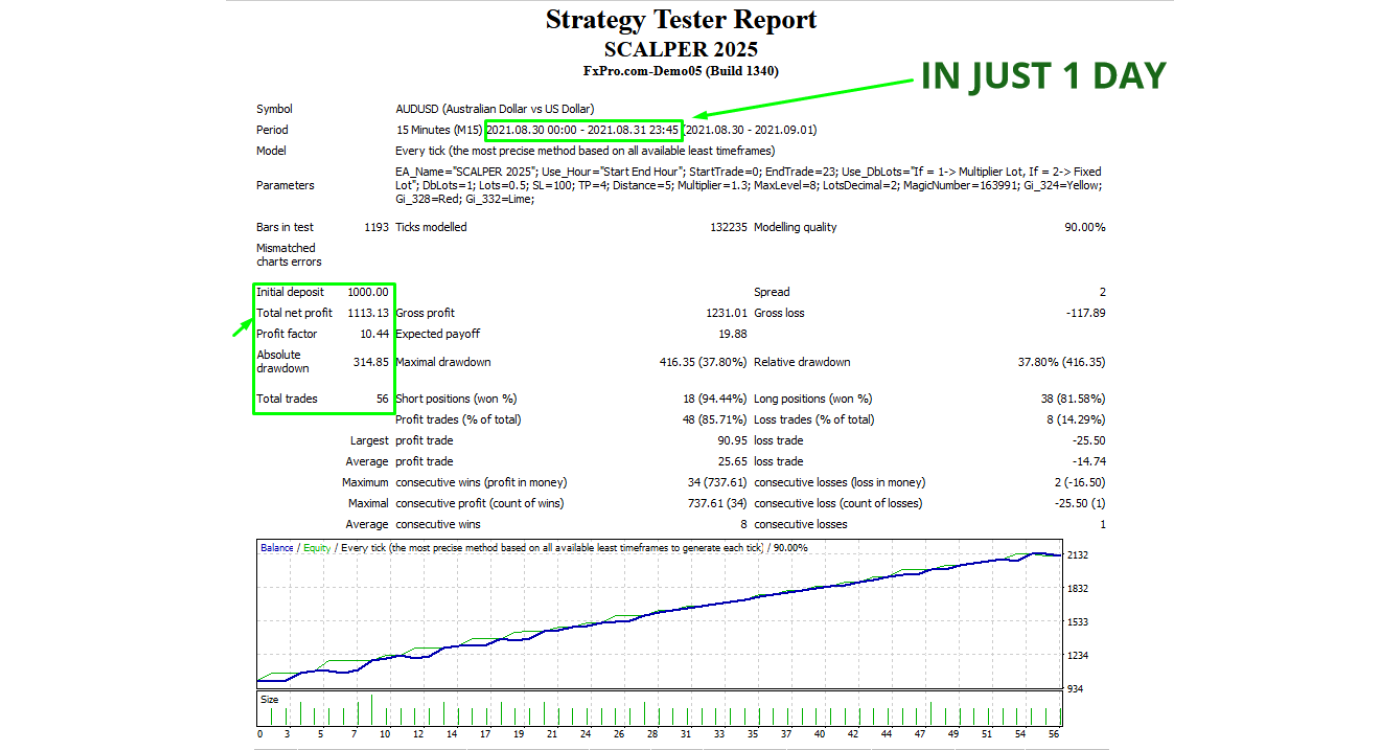
Task: Select the Ticks modelled value 132235
Action: coord(728,227)
